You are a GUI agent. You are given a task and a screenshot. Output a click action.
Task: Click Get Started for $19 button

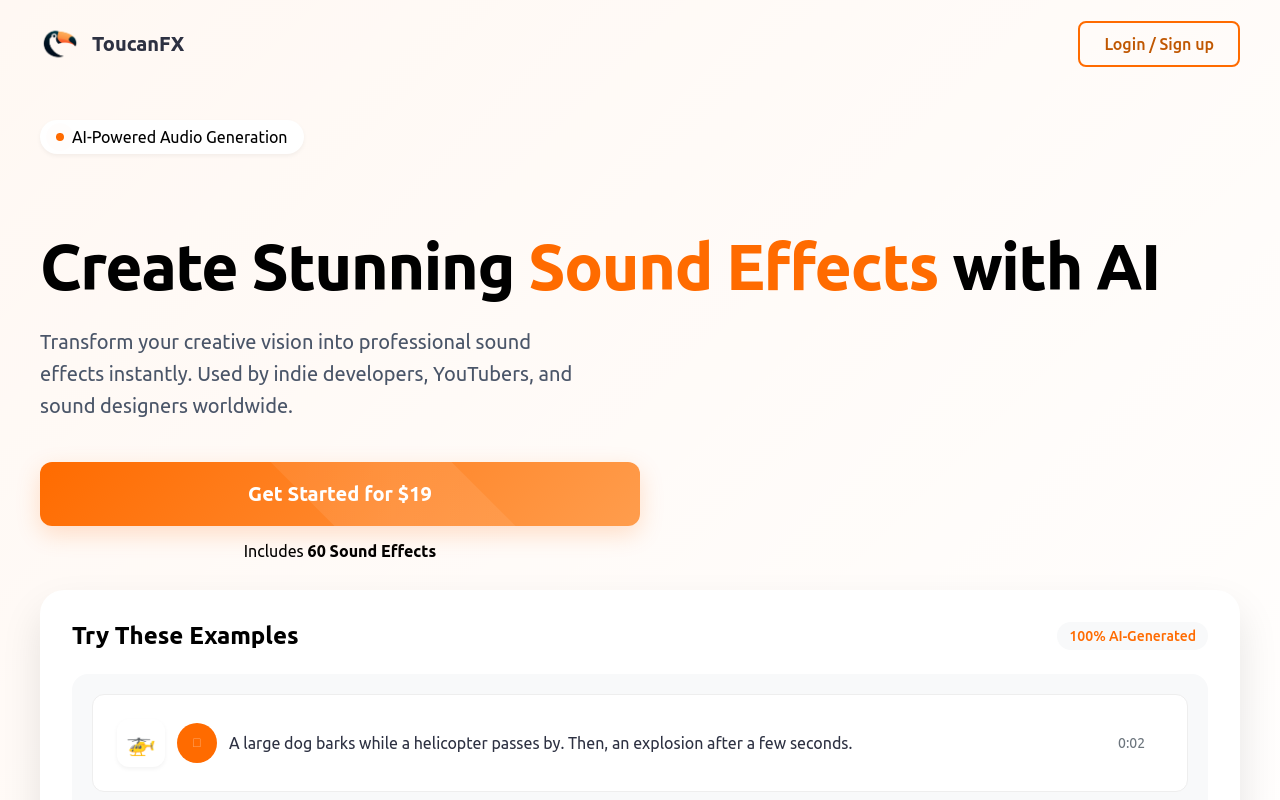click(340, 494)
